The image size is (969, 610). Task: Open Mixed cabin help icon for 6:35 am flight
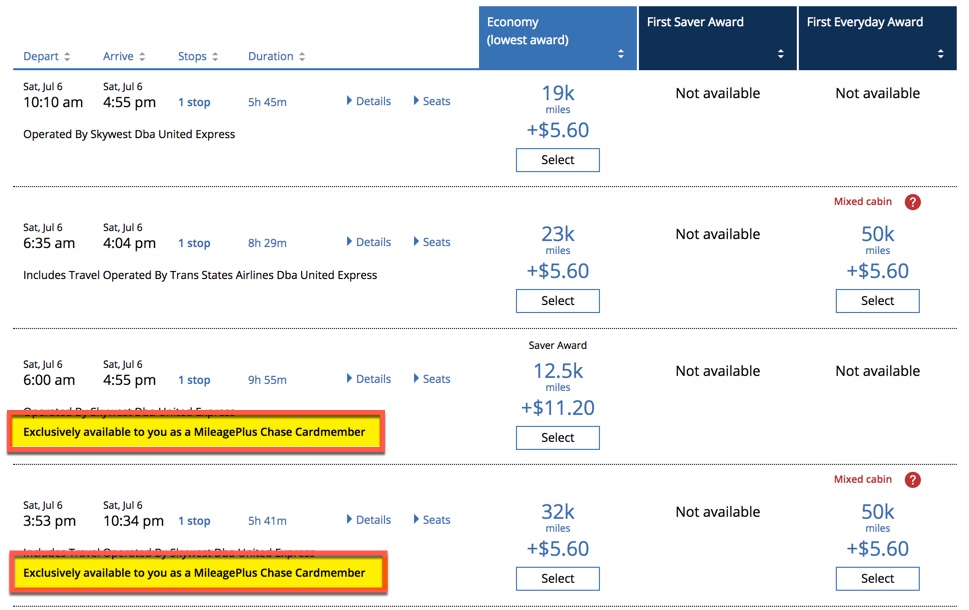coord(912,202)
